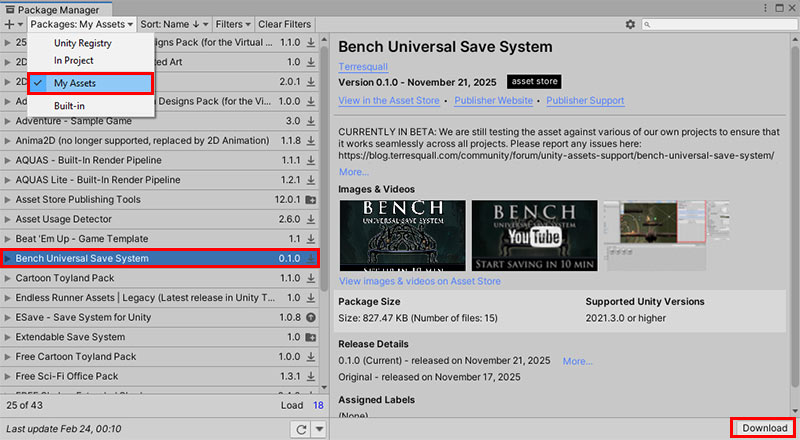Open the Package Manager window options kebab menu
The width and height of the screenshot is (800, 440).
(765, 8)
